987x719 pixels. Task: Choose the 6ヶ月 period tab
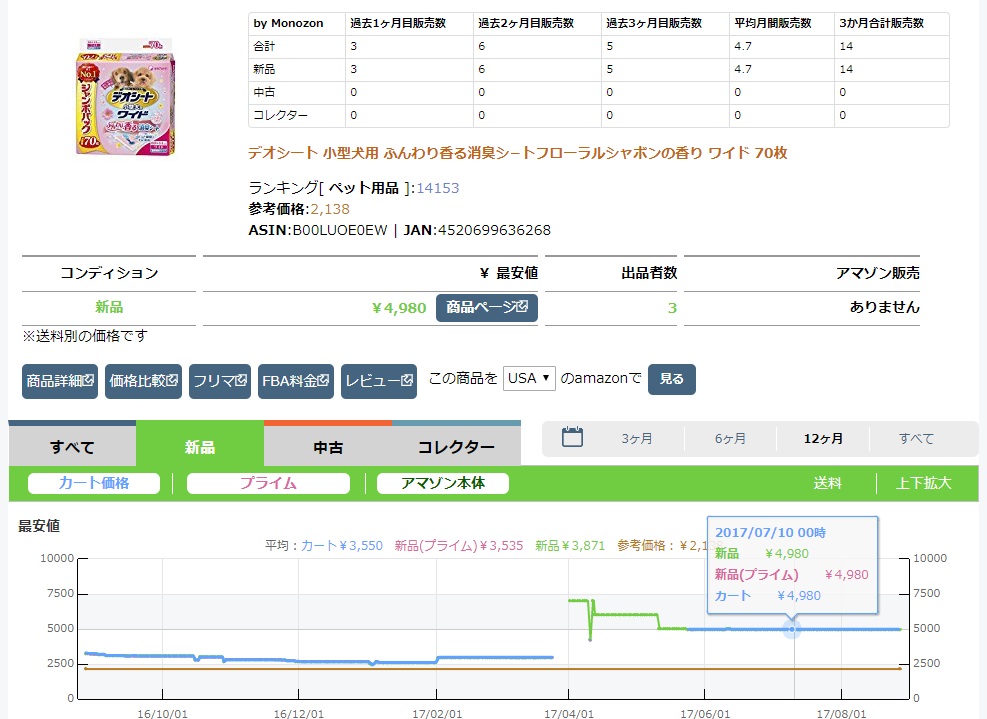[730, 438]
